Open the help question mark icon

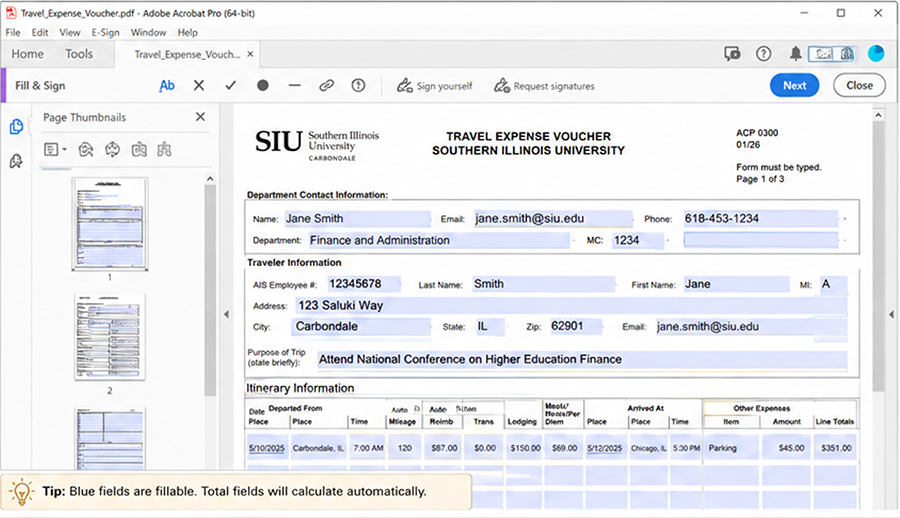763,54
